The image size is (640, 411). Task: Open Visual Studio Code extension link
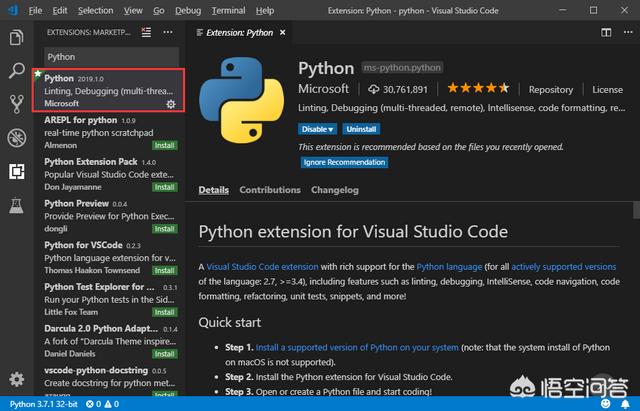pos(262,267)
